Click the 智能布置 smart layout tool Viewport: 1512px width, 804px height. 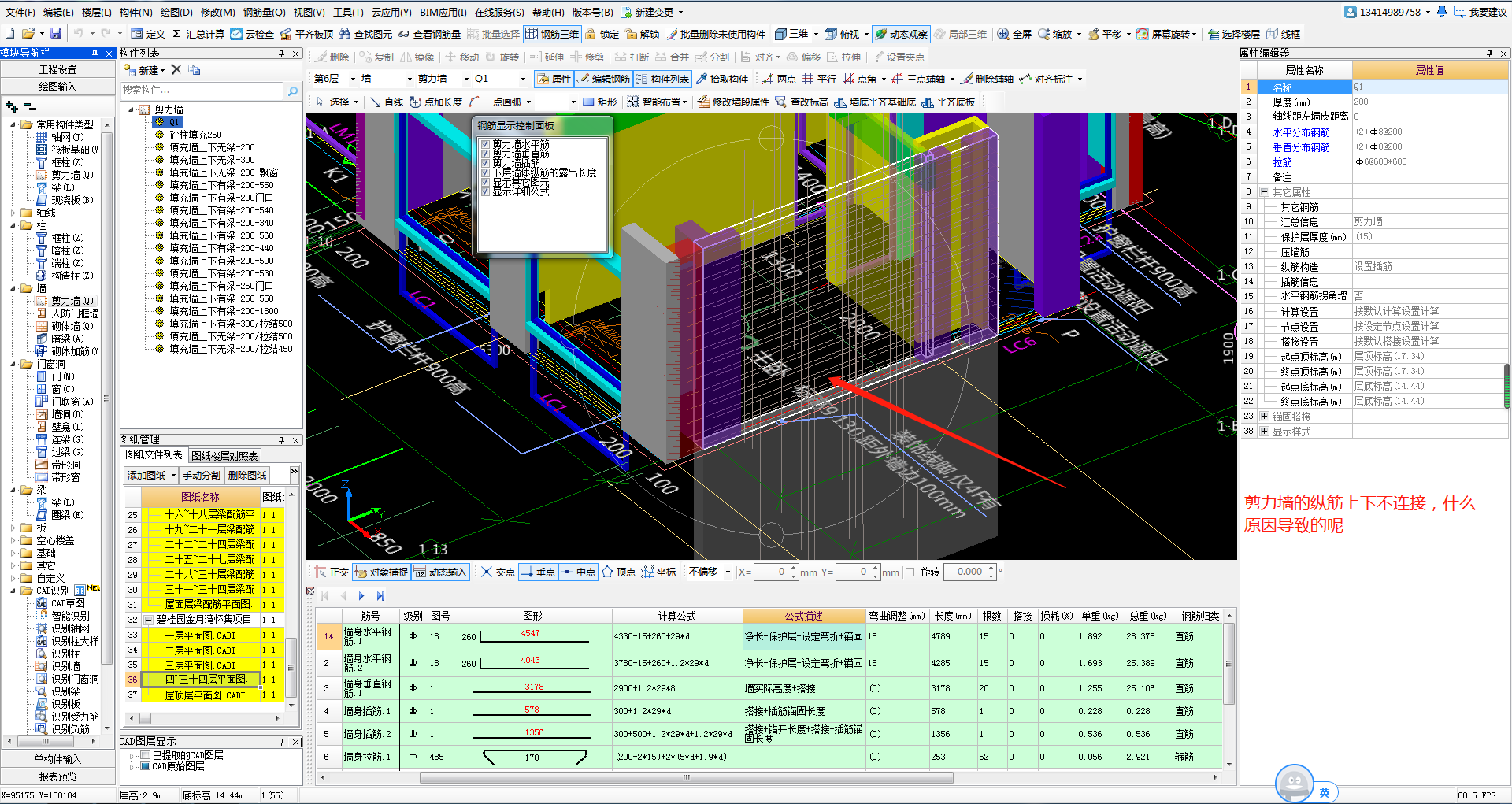tap(654, 102)
